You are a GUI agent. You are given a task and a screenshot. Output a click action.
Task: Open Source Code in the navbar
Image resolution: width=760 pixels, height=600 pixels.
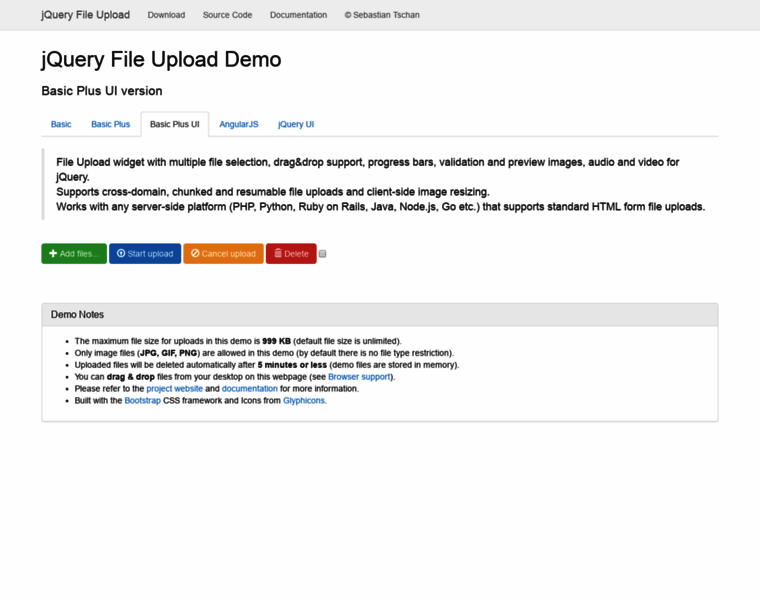pos(227,15)
